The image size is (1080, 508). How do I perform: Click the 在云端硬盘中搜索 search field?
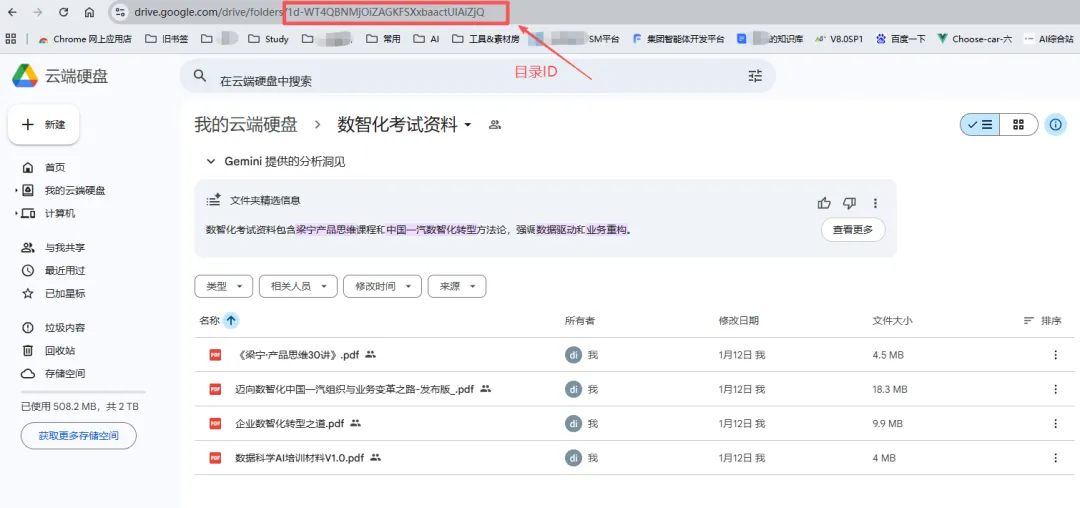pyautogui.click(x=477, y=76)
